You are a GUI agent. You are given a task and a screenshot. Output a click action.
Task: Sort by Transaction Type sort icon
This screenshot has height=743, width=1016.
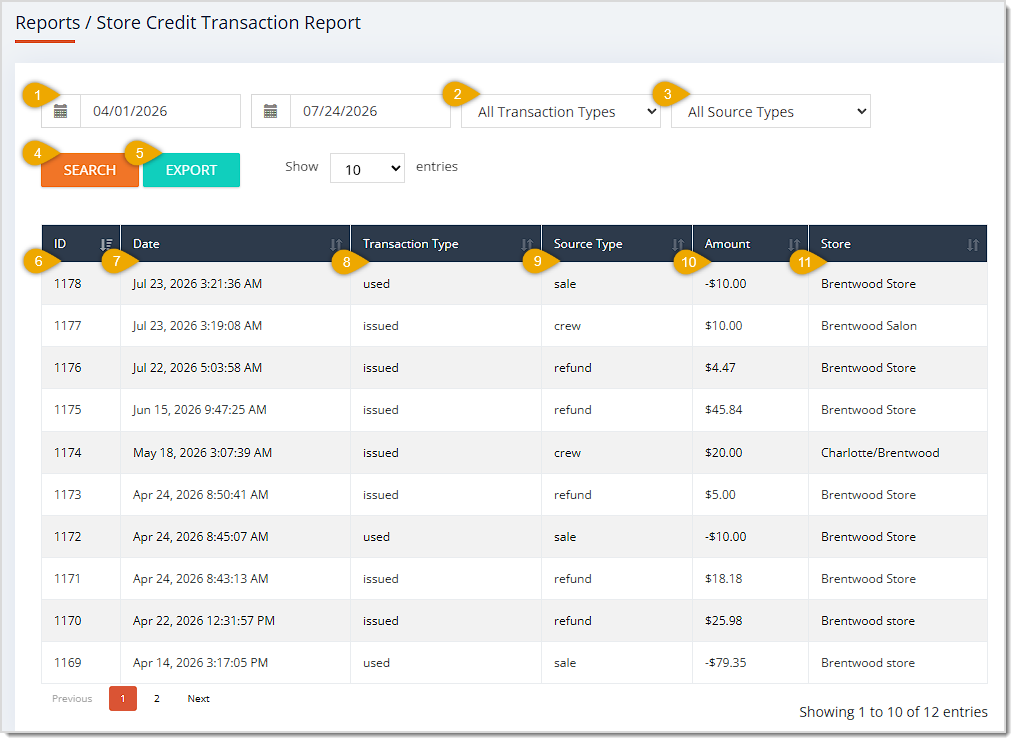tap(527, 245)
